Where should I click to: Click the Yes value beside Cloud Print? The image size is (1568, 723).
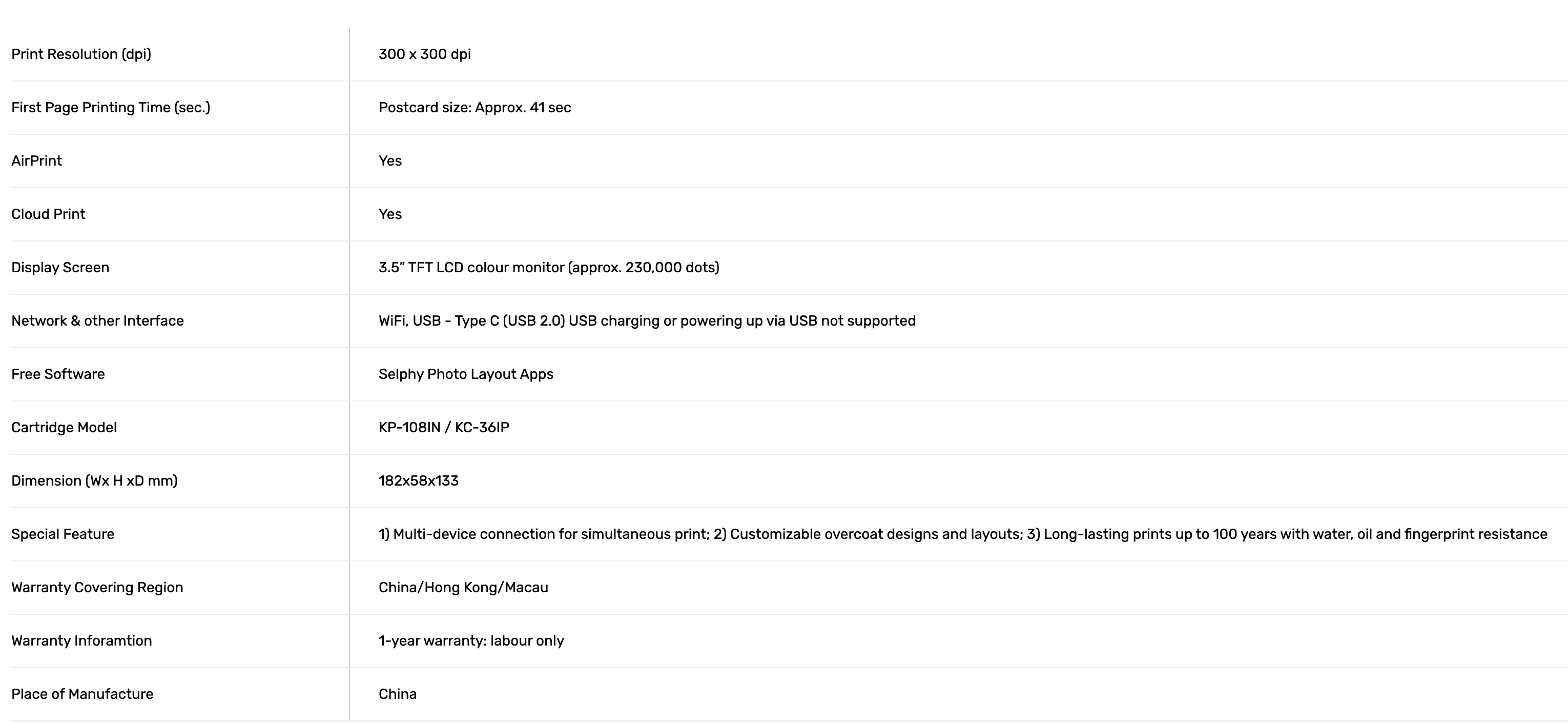(x=389, y=214)
